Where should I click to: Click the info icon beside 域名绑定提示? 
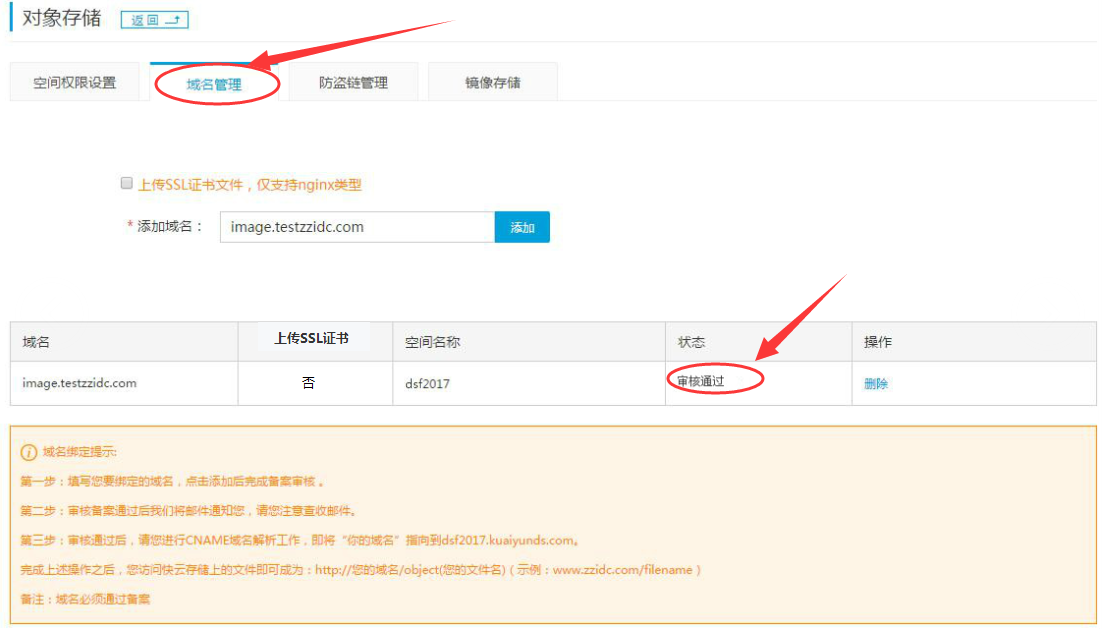(x=29, y=452)
